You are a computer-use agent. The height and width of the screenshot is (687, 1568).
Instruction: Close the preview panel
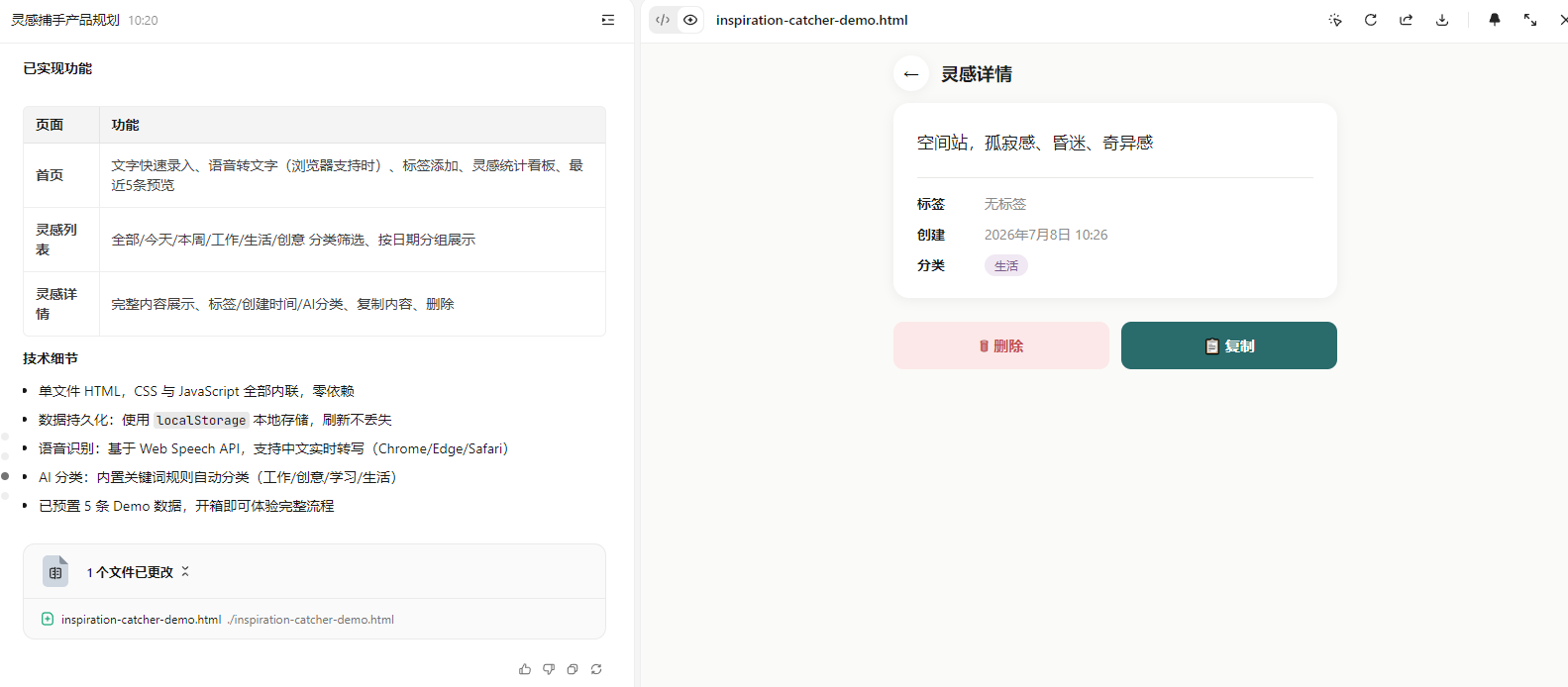coord(1562,20)
